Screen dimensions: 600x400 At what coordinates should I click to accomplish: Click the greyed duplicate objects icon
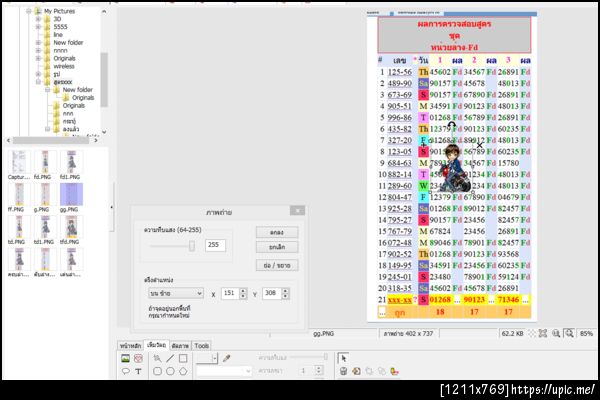(x=382, y=371)
